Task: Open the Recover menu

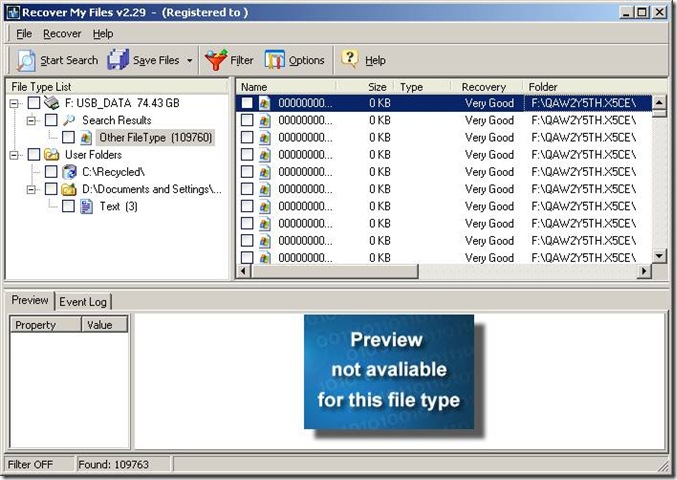Action: point(62,34)
